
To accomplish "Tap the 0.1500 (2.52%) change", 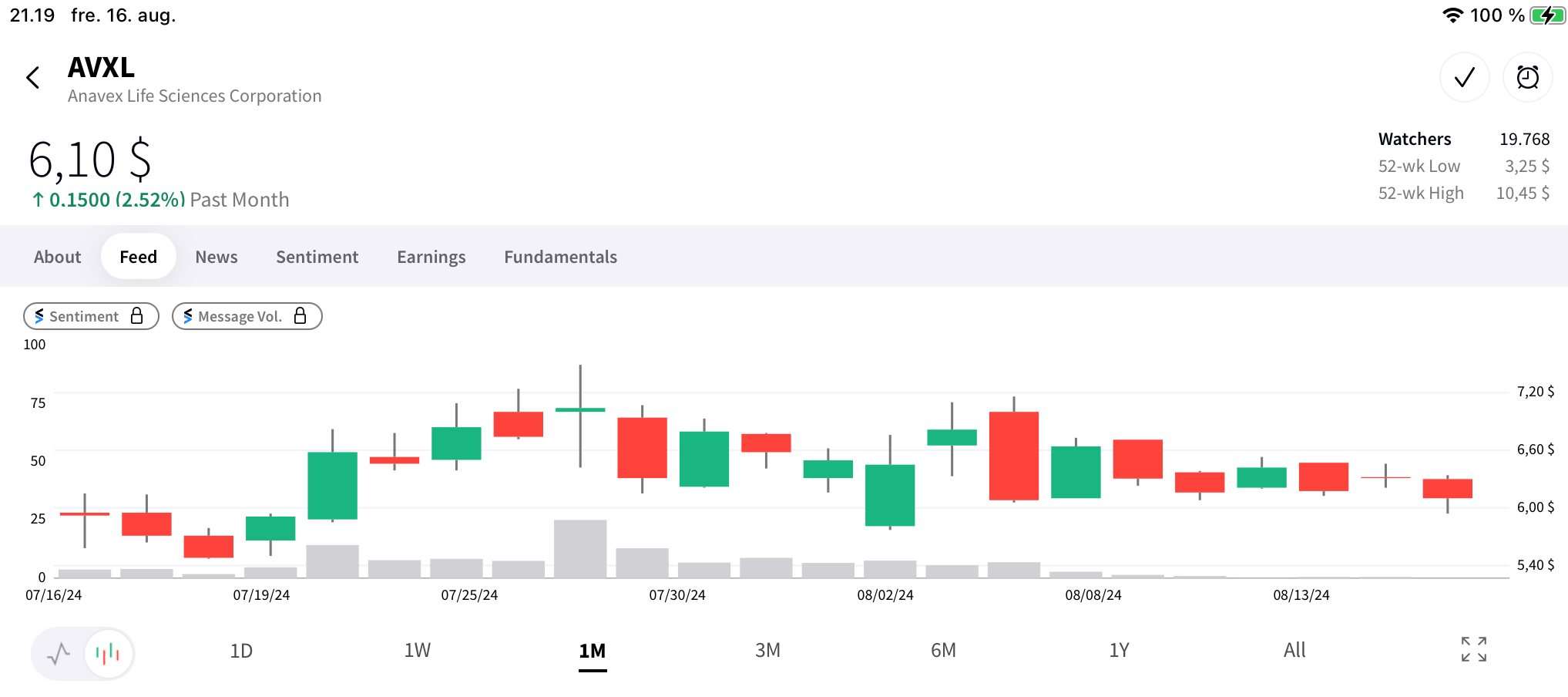I will [116, 200].
